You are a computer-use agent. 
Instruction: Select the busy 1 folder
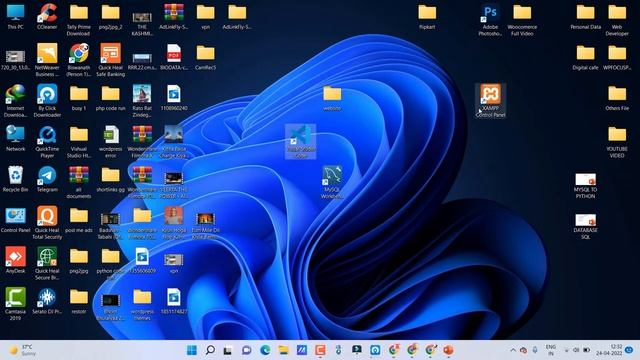[x=79, y=98]
